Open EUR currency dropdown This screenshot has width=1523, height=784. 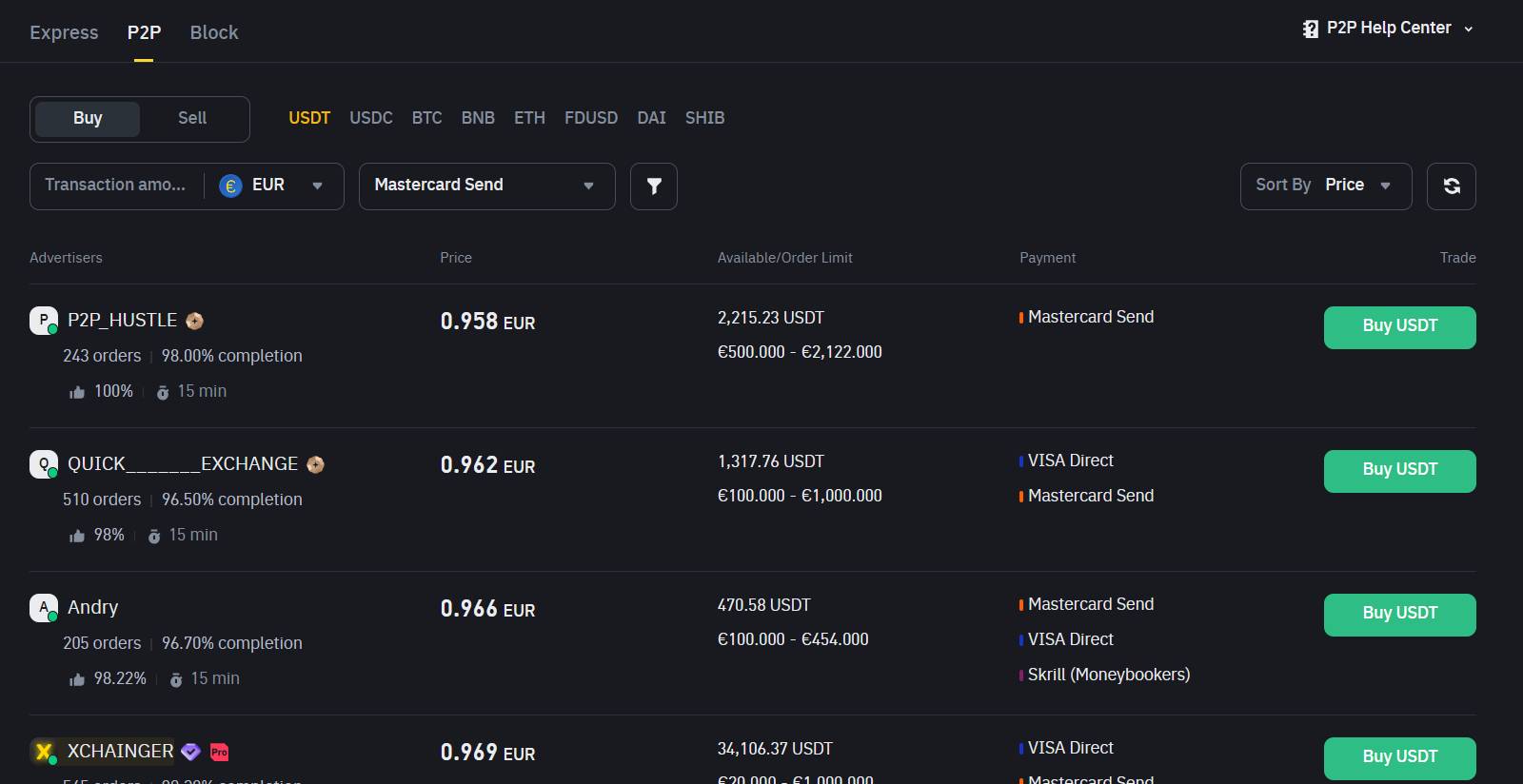[x=274, y=186]
